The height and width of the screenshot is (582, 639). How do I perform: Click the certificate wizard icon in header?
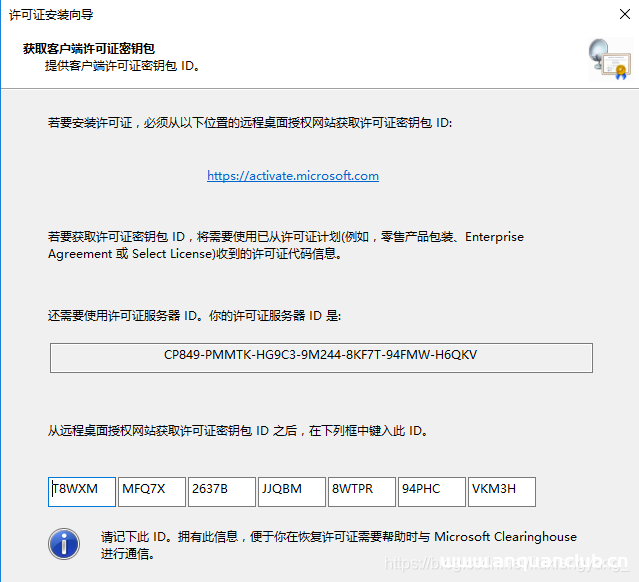[x=608, y=60]
